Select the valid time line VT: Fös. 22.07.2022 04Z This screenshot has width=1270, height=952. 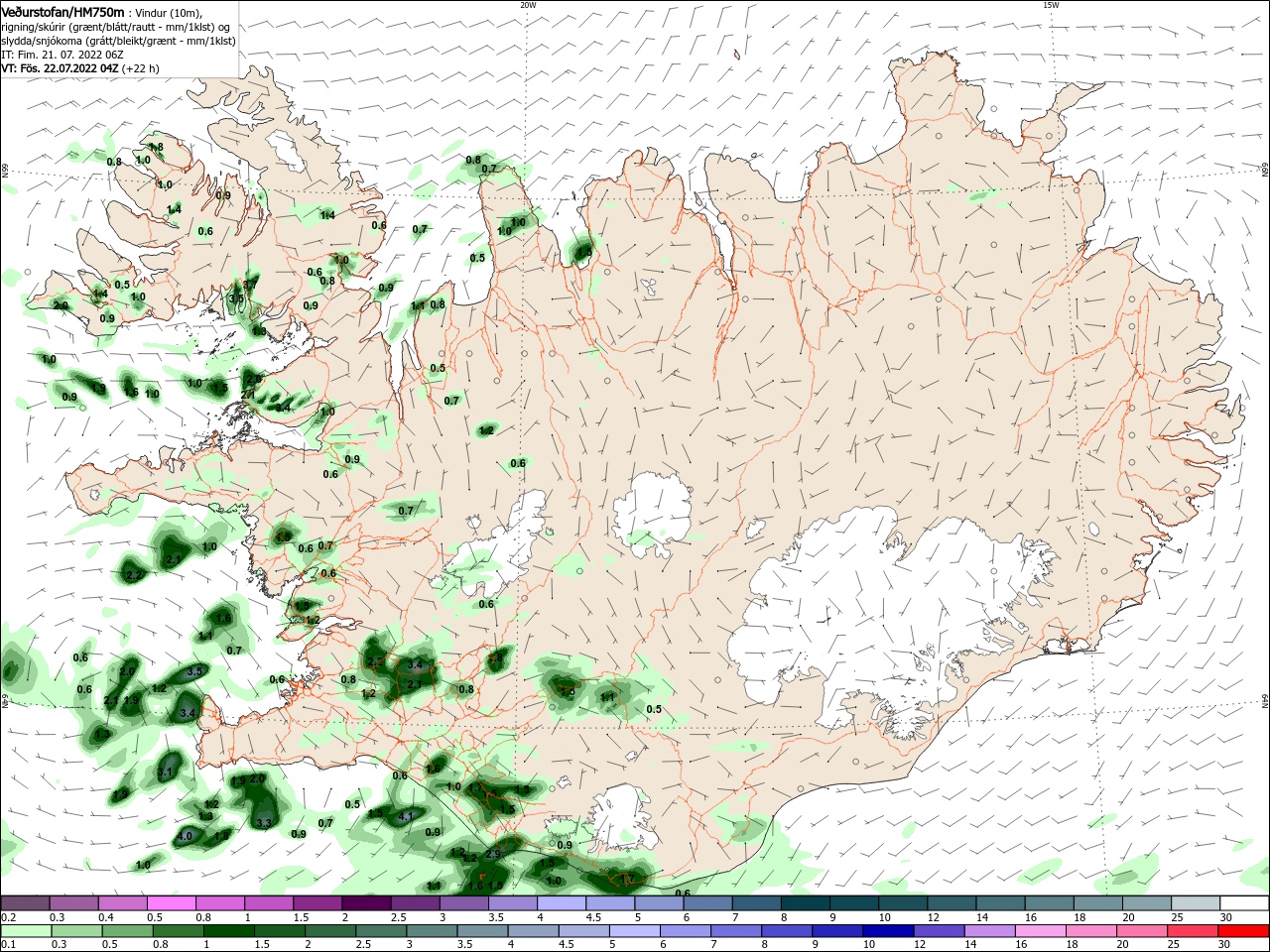coord(60,68)
